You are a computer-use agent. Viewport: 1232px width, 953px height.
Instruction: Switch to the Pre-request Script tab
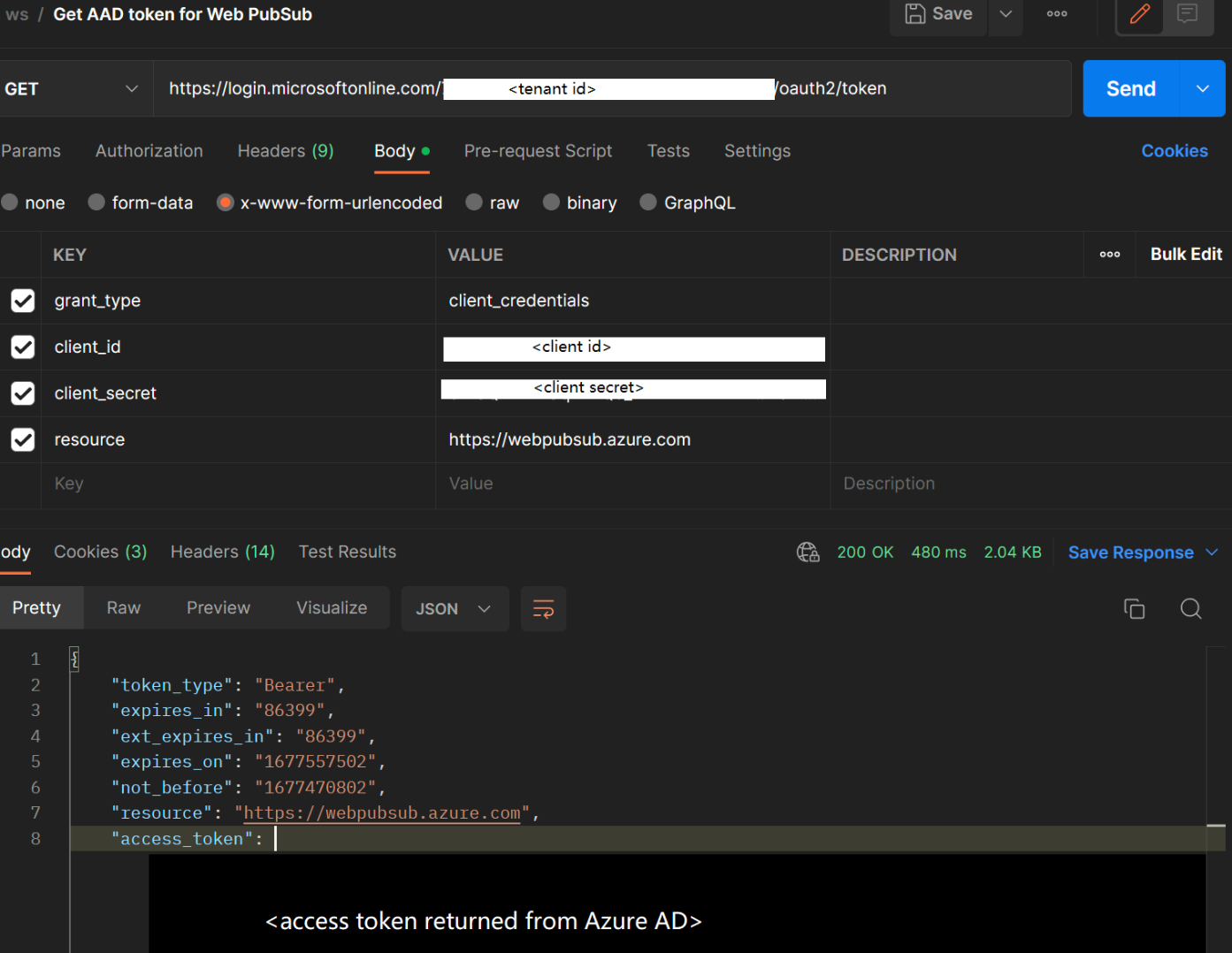[538, 151]
